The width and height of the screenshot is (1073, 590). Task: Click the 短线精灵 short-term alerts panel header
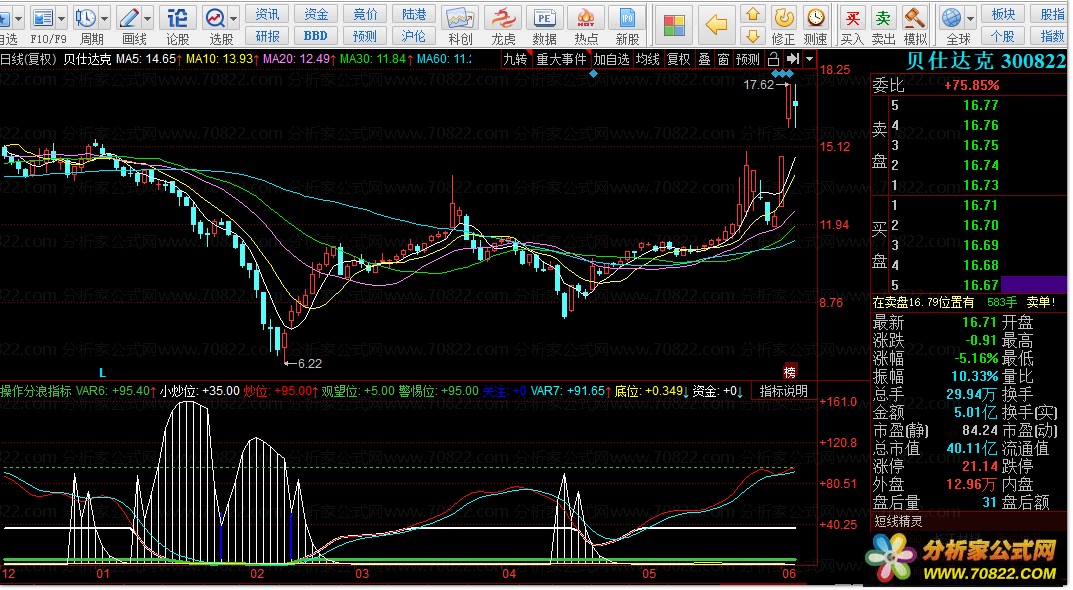click(898, 522)
